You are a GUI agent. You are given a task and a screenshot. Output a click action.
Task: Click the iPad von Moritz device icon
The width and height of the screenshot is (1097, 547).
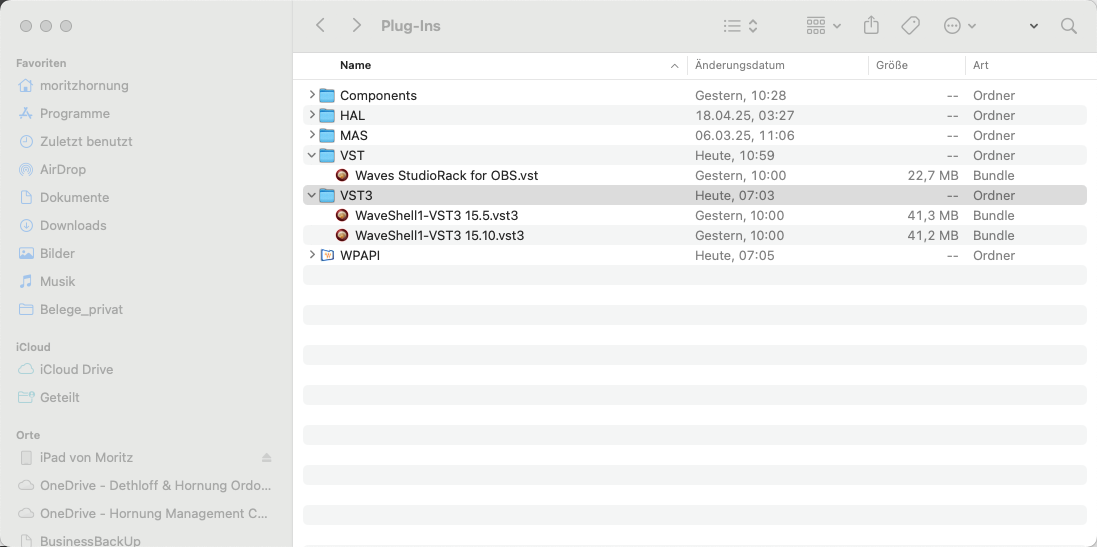(x=26, y=457)
